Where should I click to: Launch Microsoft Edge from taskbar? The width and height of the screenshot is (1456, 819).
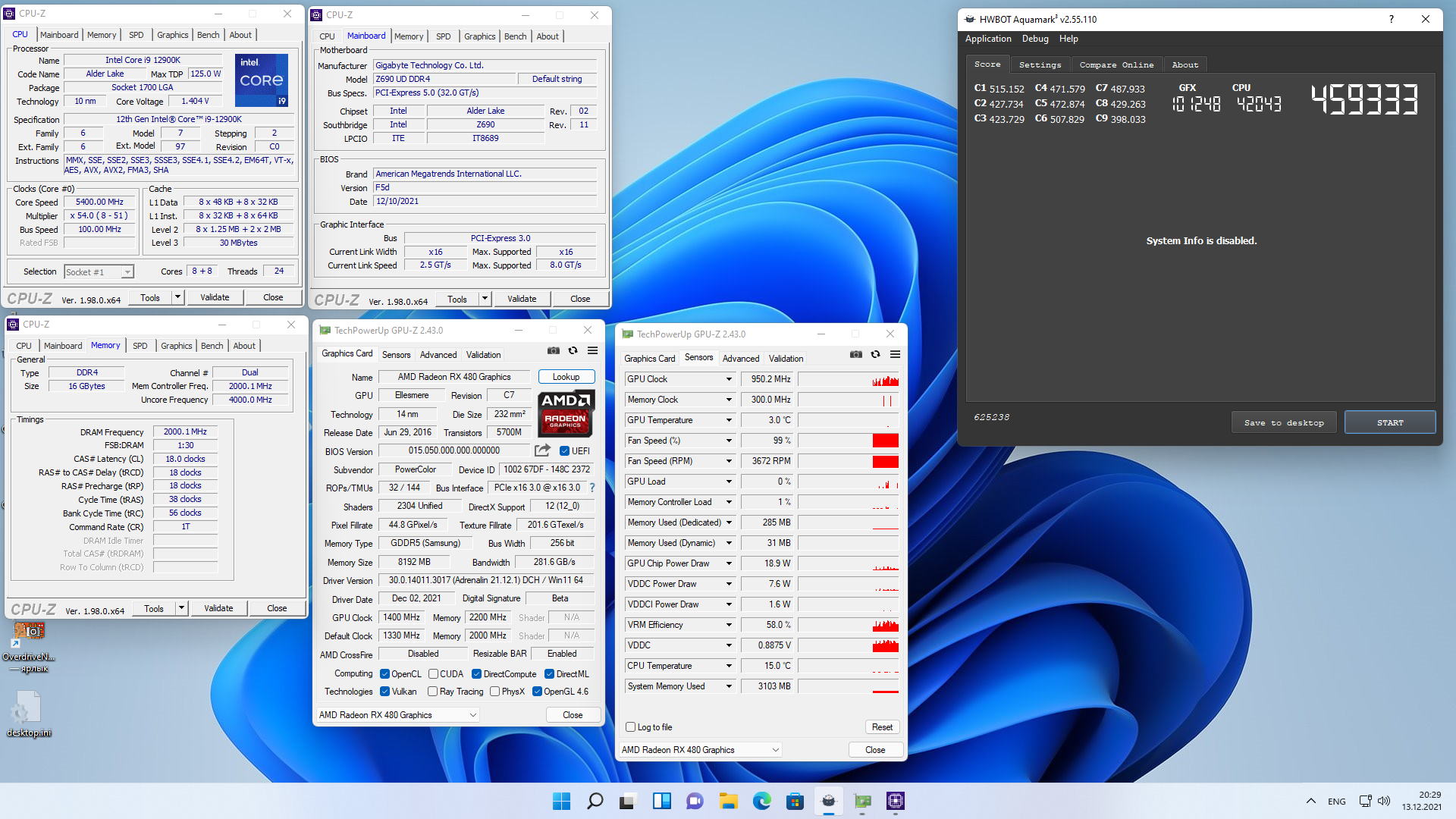[x=761, y=801]
